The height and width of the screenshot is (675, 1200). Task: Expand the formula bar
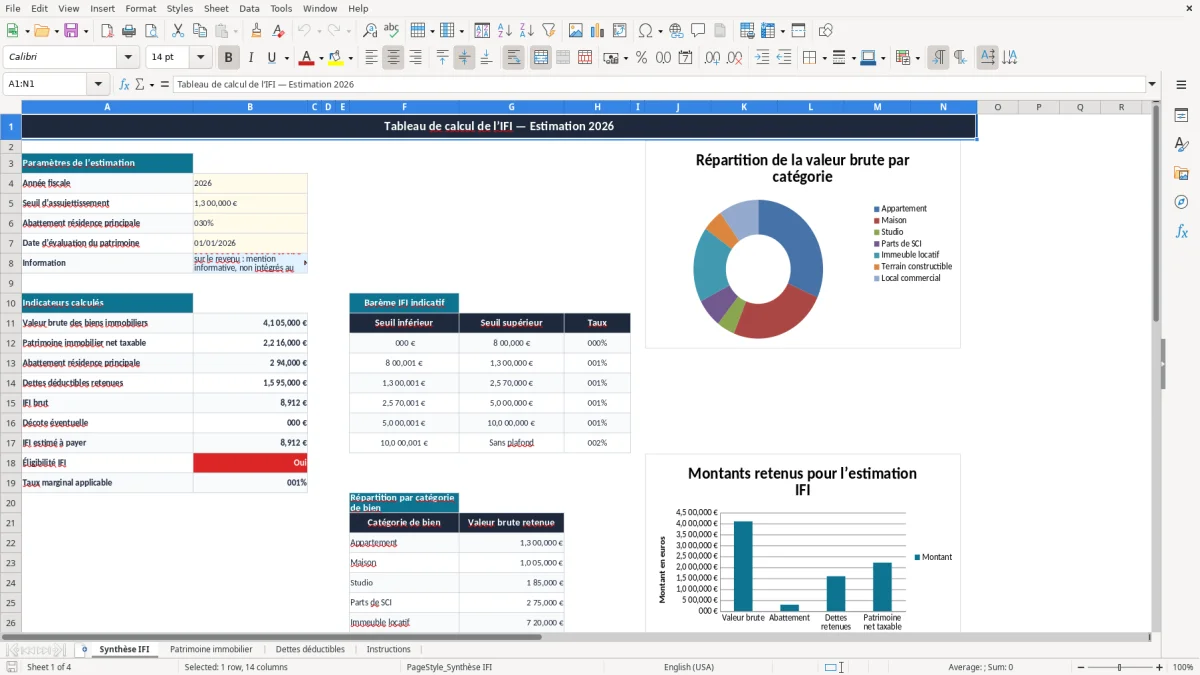[x=1152, y=84]
